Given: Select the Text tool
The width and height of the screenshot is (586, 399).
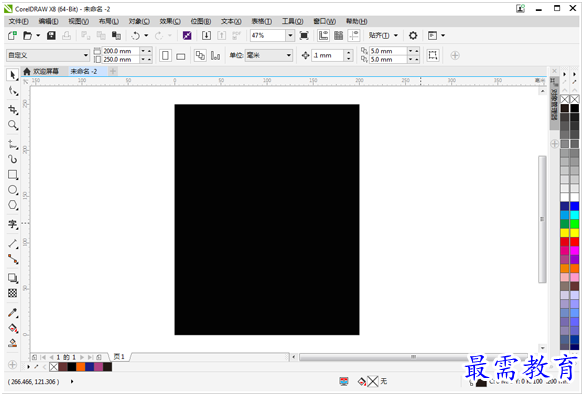Looking at the screenshot, I should [13, 224].
